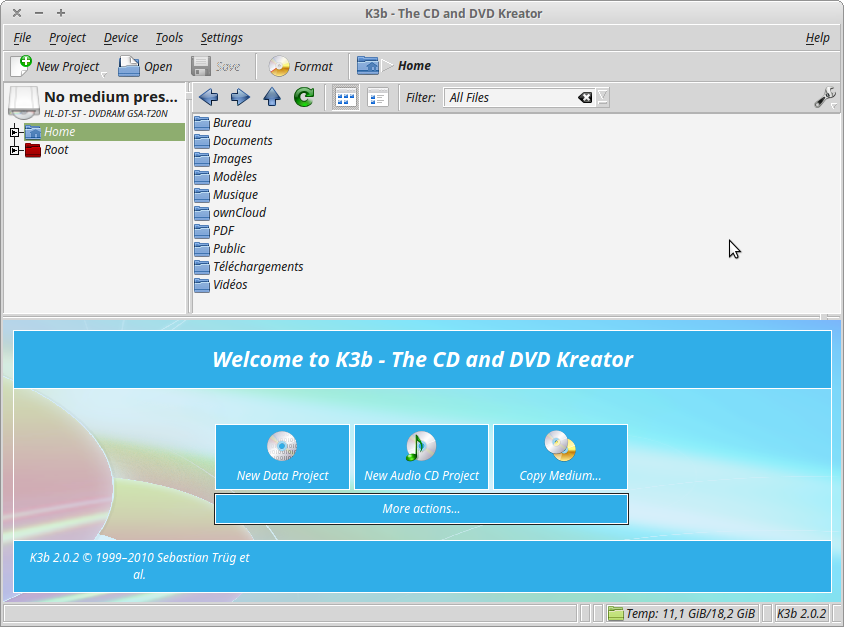
Task: Switch to detailed list view mode
Action: 377,97
